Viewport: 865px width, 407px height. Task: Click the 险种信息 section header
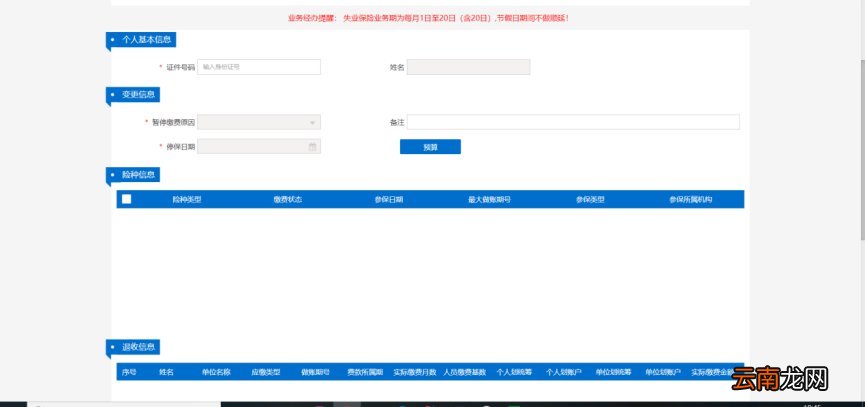(133, 175)
